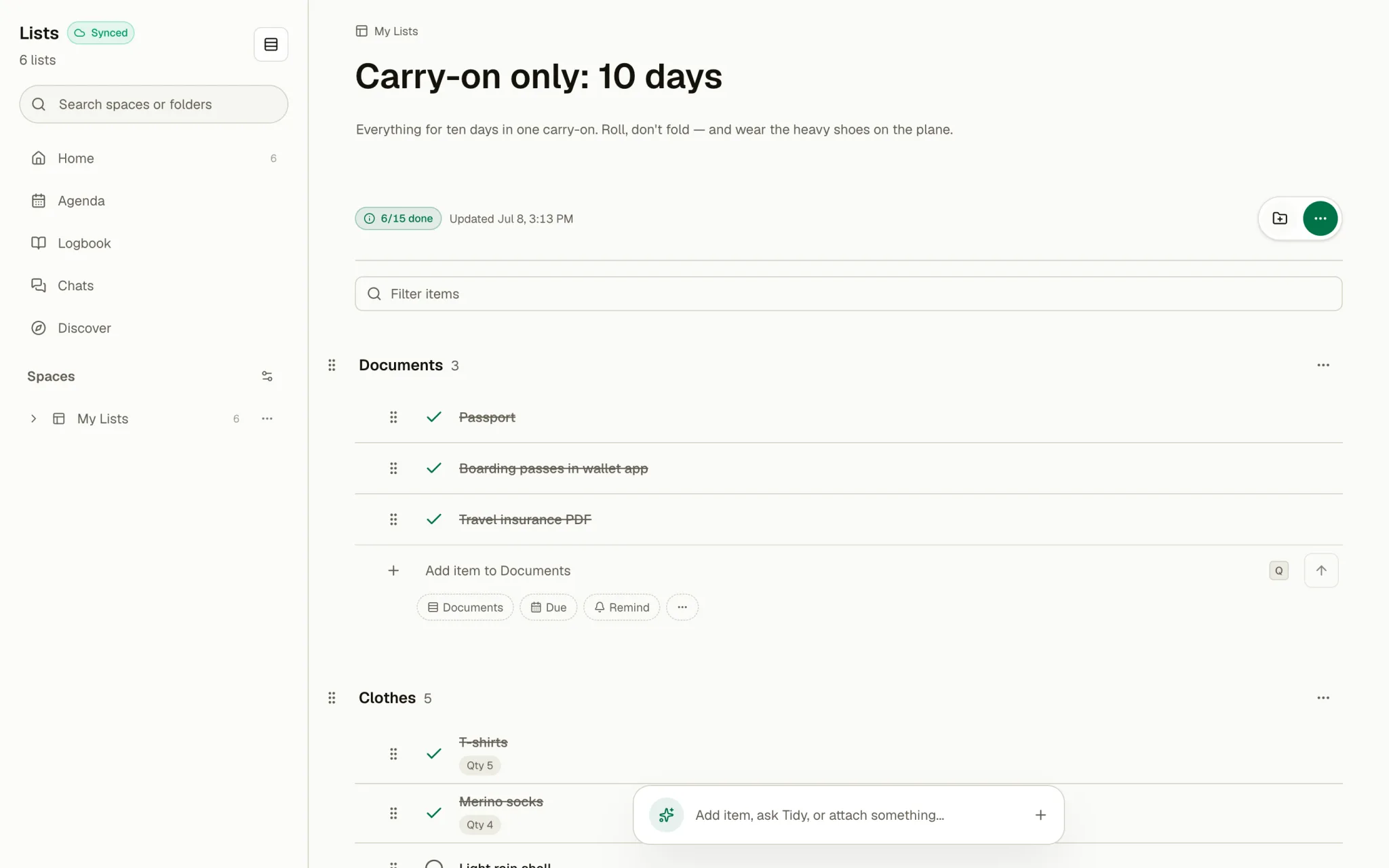The image size is (1389, 868).
Task: Submit new item with up-arrow button
Action: tap(1321, 570)
